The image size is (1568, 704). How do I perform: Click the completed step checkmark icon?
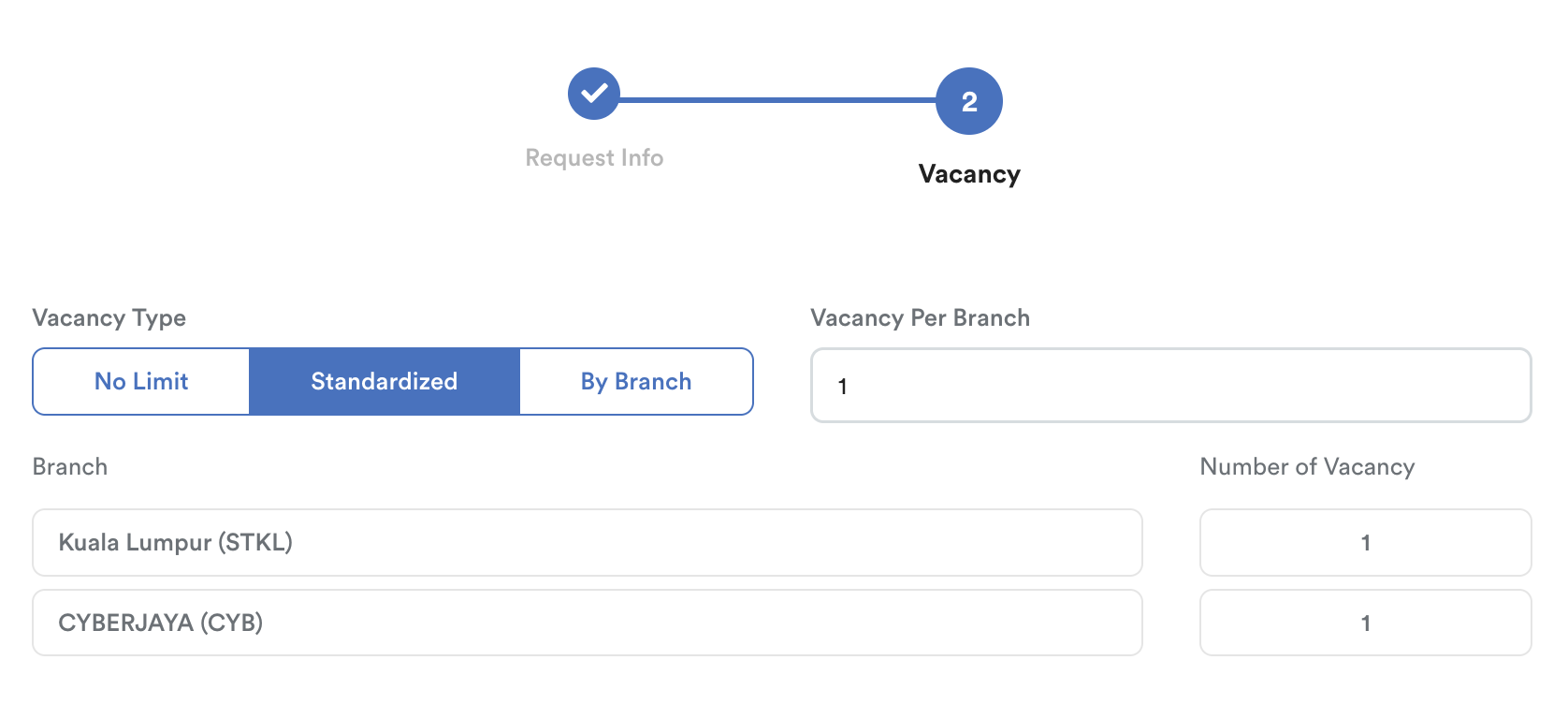[594, 94]
